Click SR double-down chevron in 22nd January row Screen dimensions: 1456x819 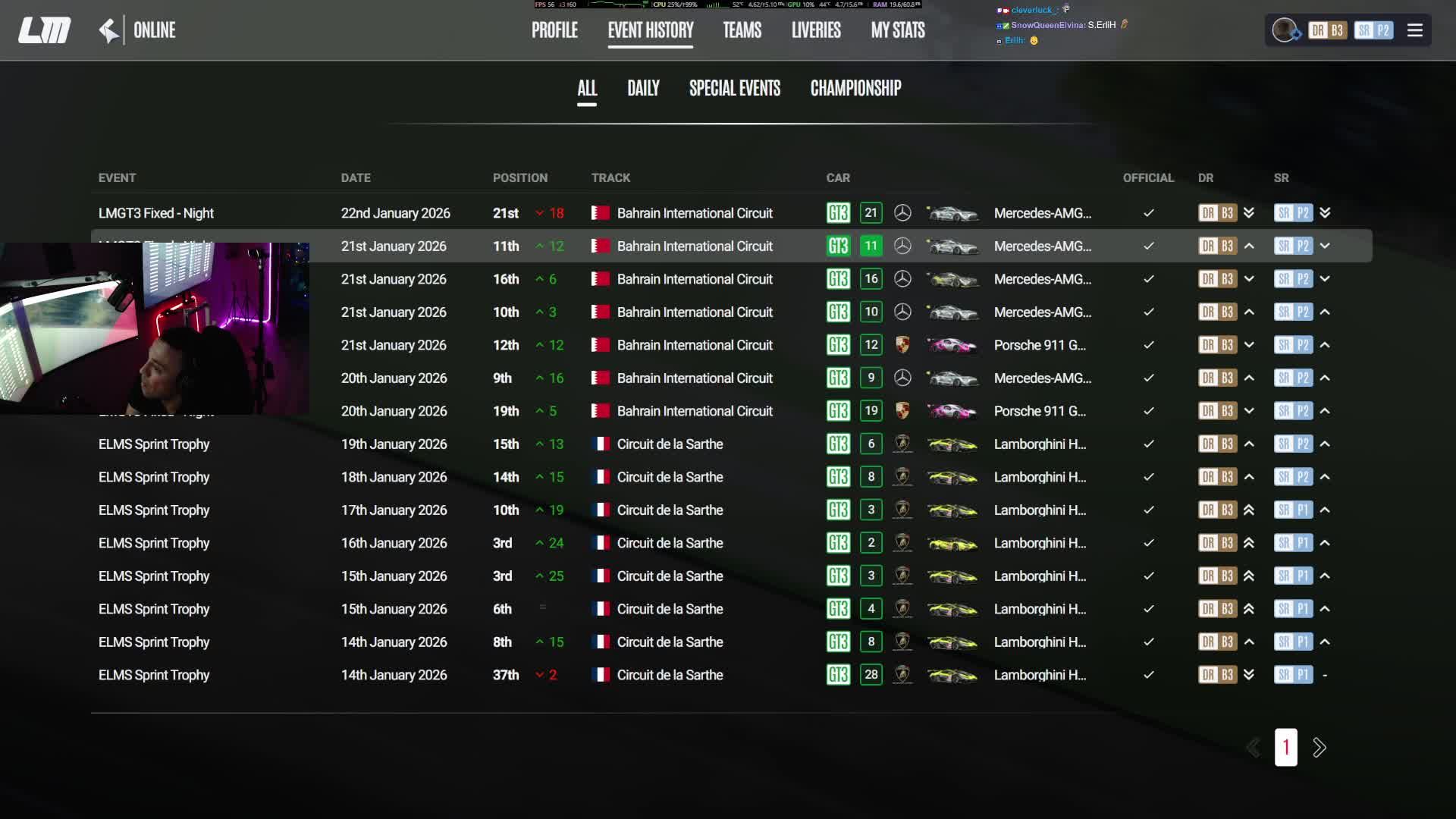point(1325,213)
